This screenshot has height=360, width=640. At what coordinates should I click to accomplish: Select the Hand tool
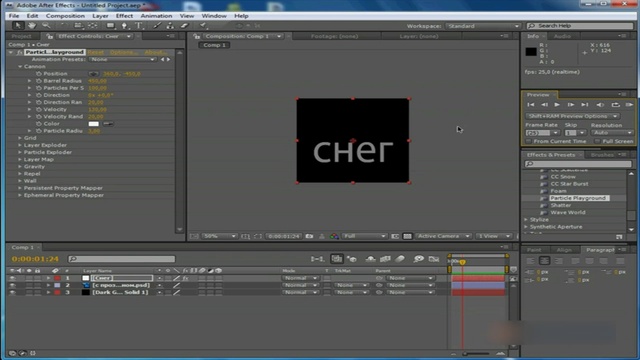pyautogui.click(x=32, y=26)
